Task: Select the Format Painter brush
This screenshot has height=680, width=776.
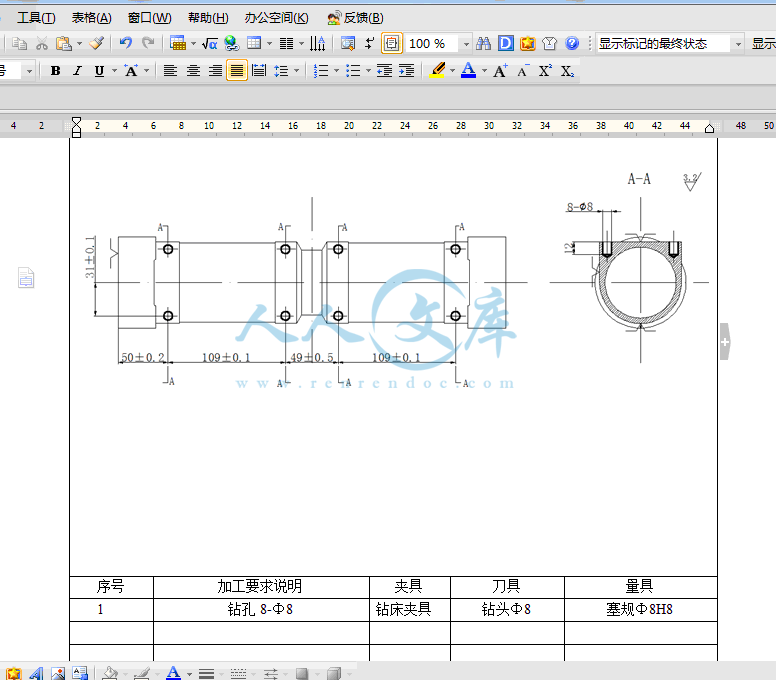Action: 97,43
